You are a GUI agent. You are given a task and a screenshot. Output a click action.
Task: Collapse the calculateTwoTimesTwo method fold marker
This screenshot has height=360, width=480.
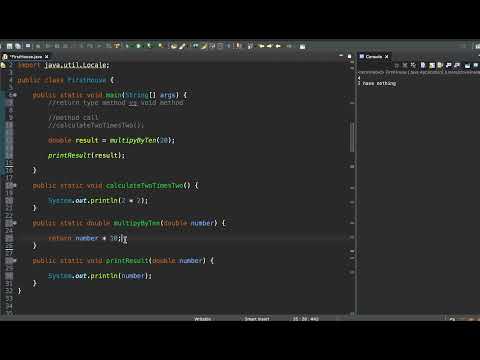coord(14,185)
